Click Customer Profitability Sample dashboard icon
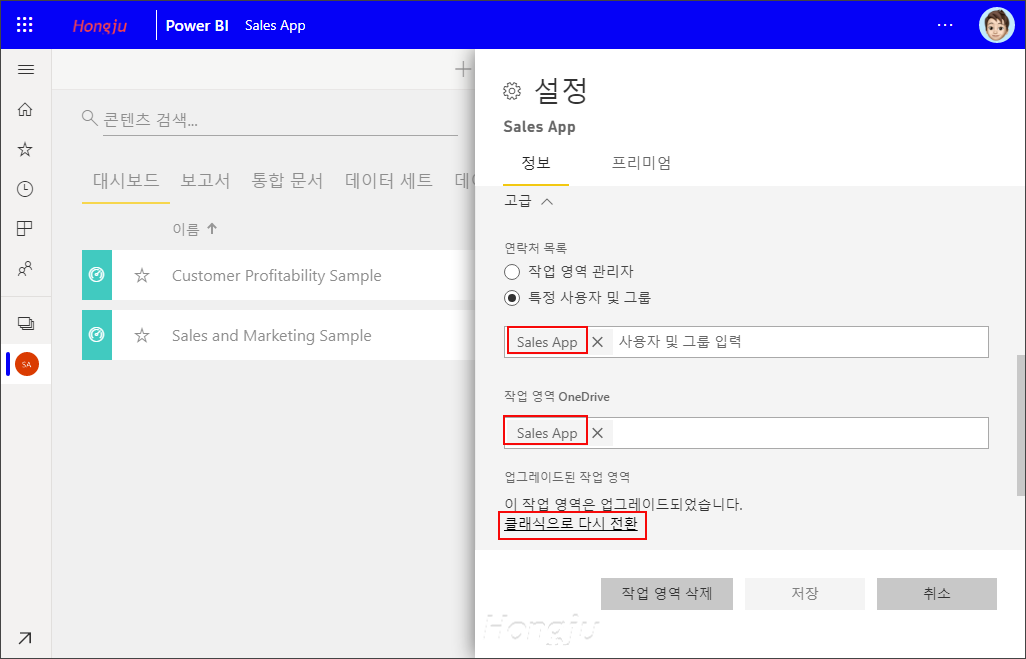Screen dimensions: 1026x659 (x=97, y=275)
